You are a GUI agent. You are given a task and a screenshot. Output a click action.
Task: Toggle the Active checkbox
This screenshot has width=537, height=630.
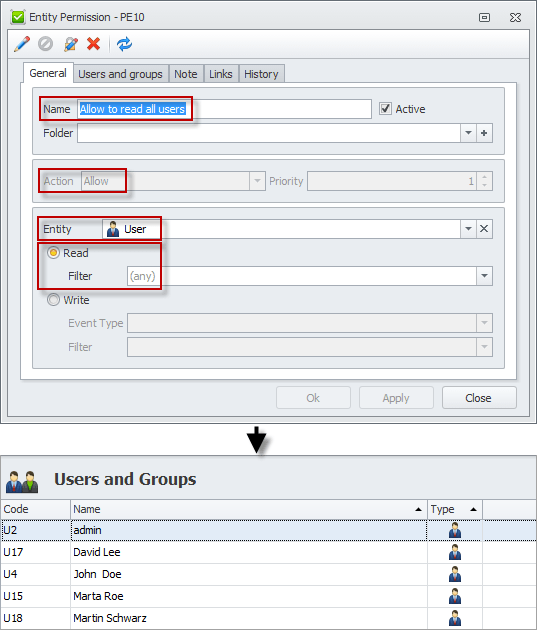385,108
